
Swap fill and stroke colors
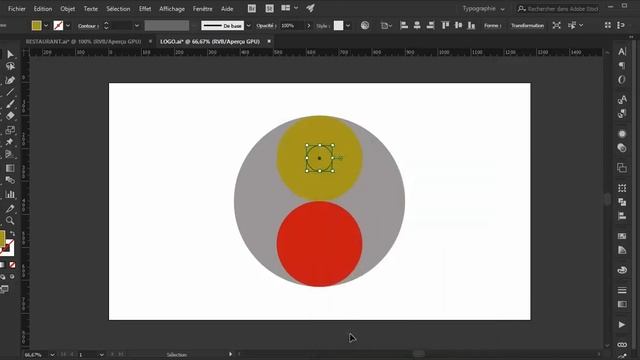click(12, 233)
